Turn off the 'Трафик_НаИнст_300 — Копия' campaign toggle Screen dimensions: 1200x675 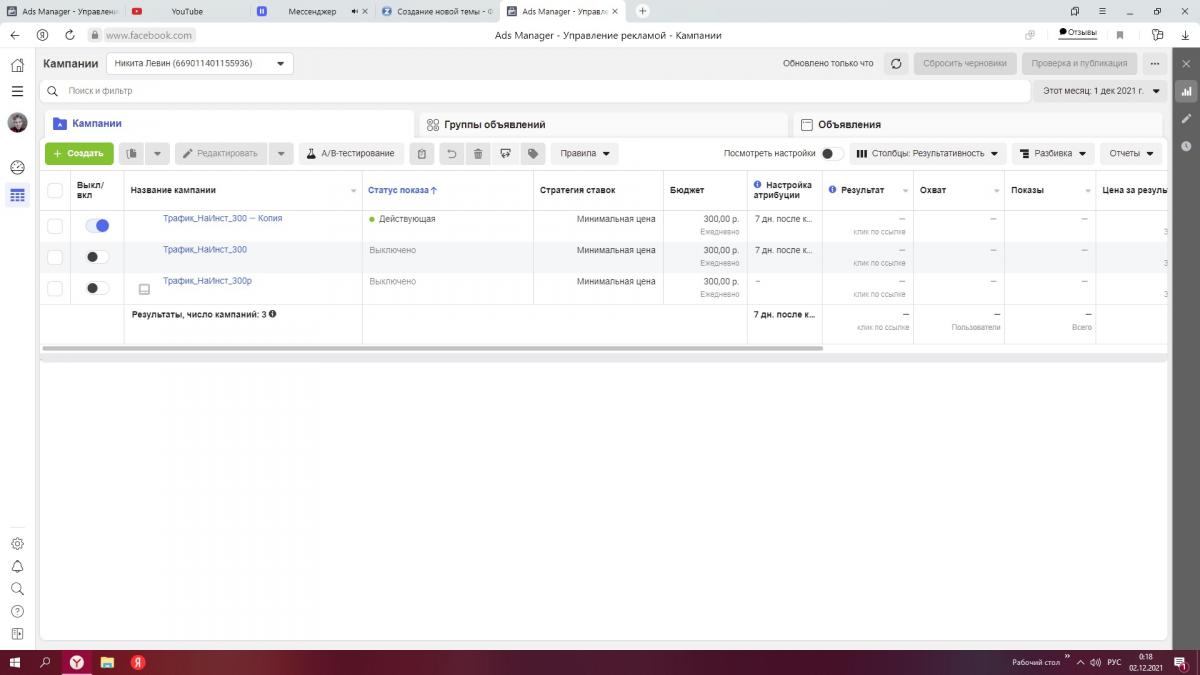97,226
